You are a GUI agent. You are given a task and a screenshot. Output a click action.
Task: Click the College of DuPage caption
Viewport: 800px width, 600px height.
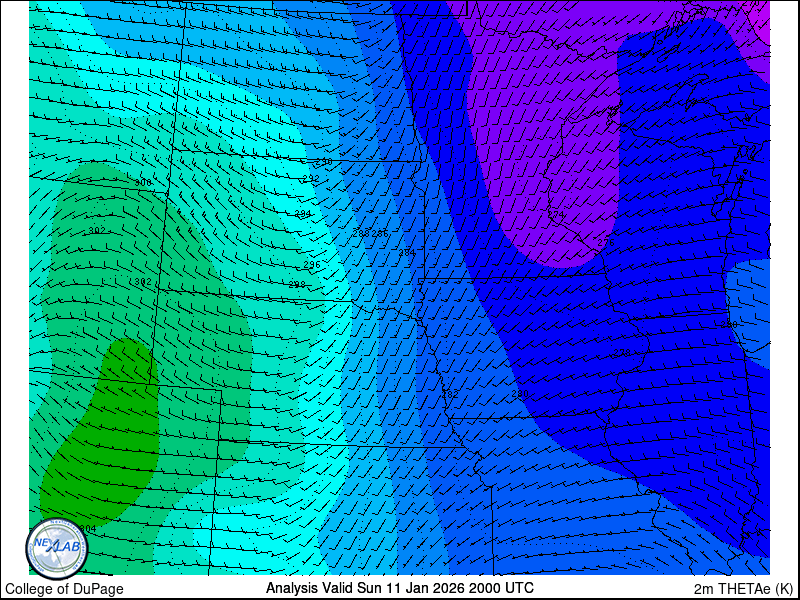coord(64,589)
